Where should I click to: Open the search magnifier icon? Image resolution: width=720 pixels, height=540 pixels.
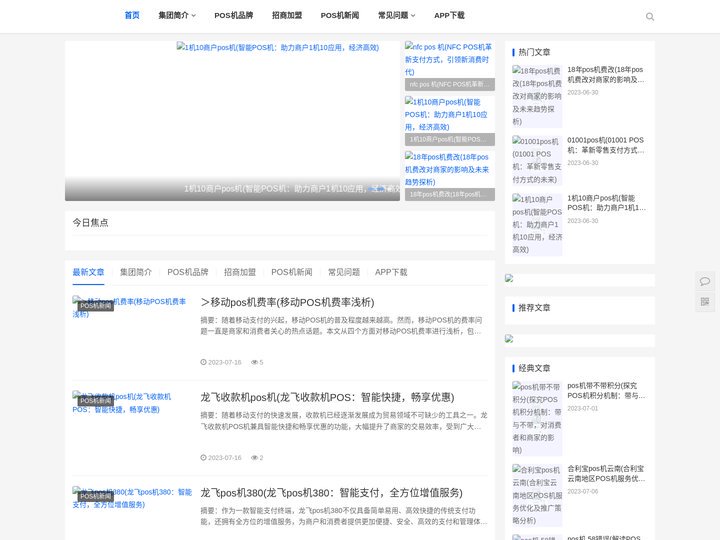pos(650,17)
